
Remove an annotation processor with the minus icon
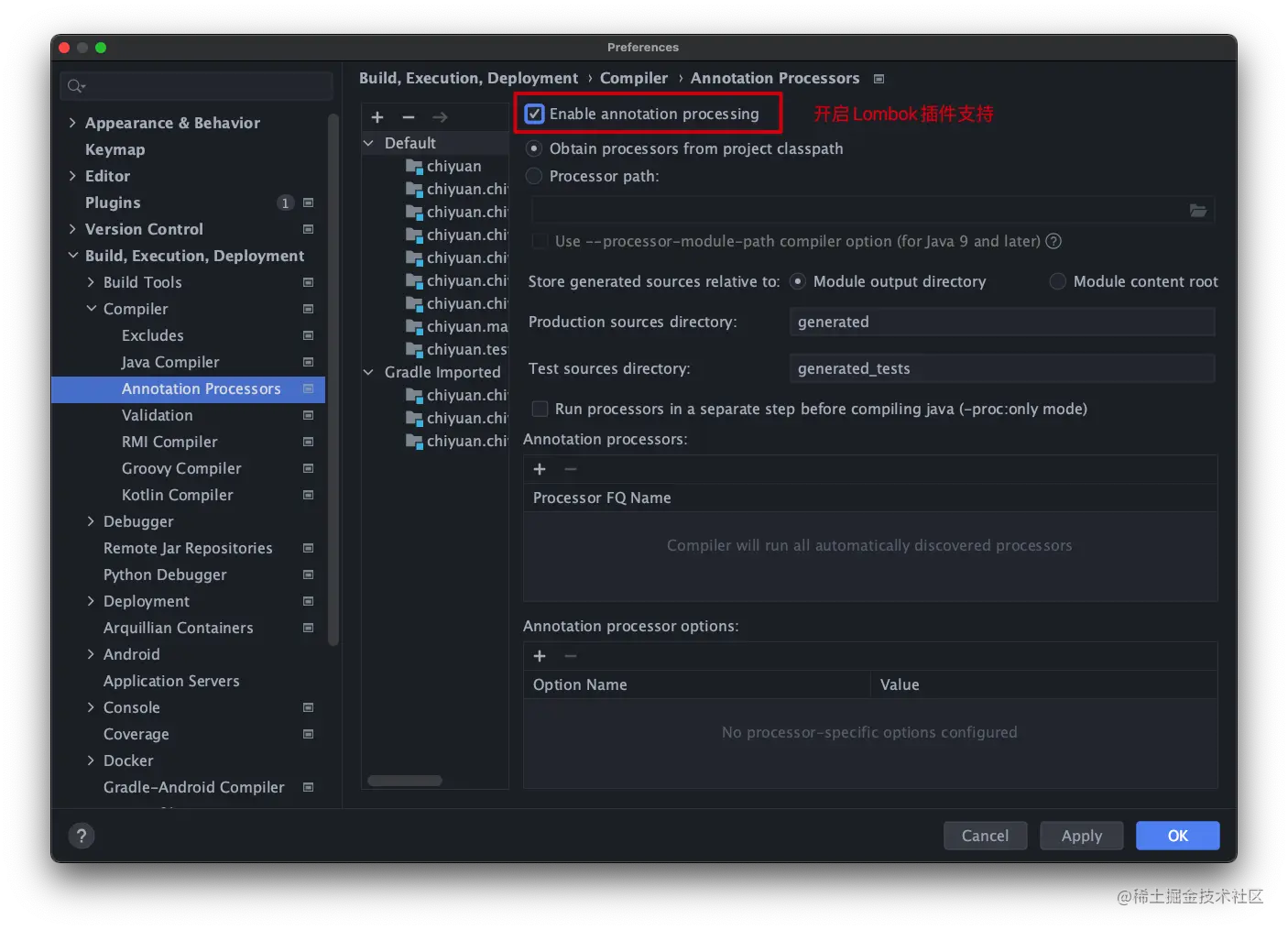pos(571,469)
